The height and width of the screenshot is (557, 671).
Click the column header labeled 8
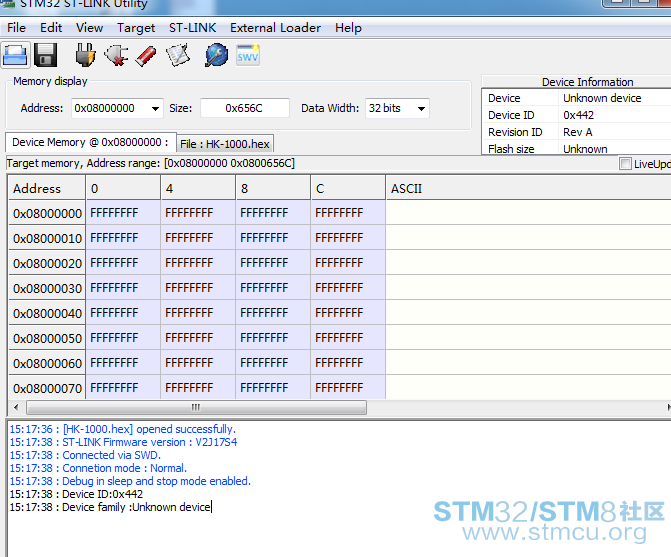tap(273, 188)
